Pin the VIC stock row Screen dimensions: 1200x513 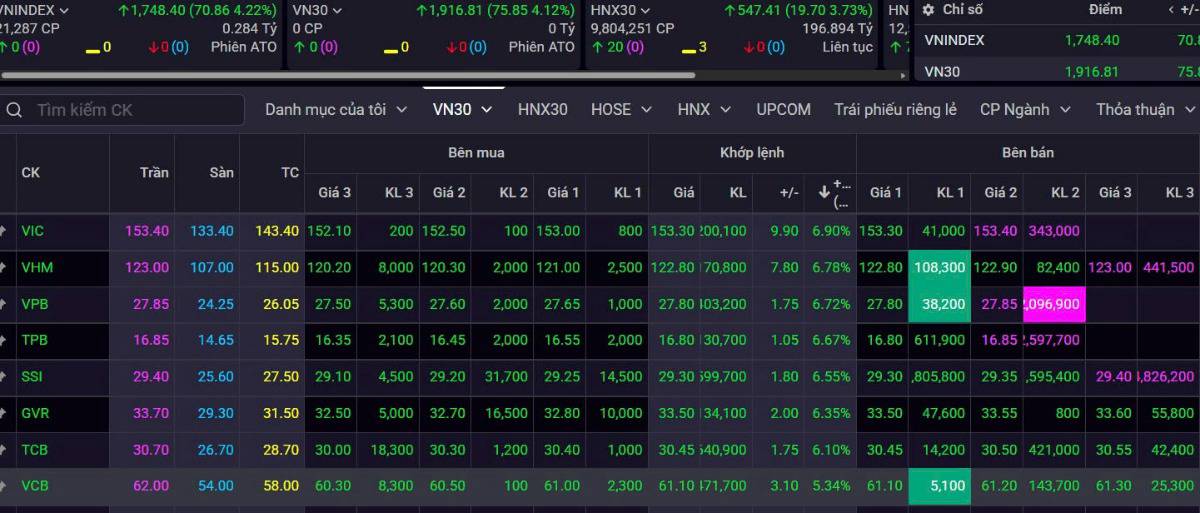[3, 231]
